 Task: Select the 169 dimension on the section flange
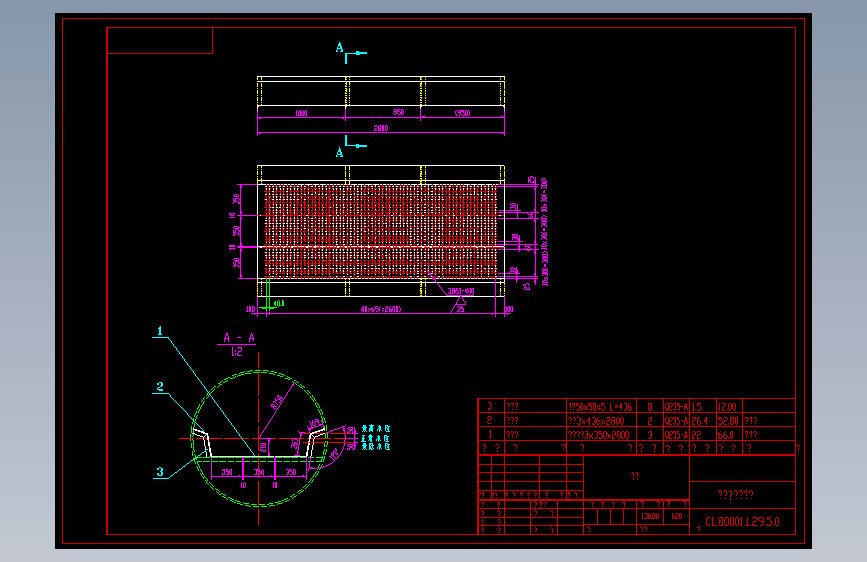point(314,424)
